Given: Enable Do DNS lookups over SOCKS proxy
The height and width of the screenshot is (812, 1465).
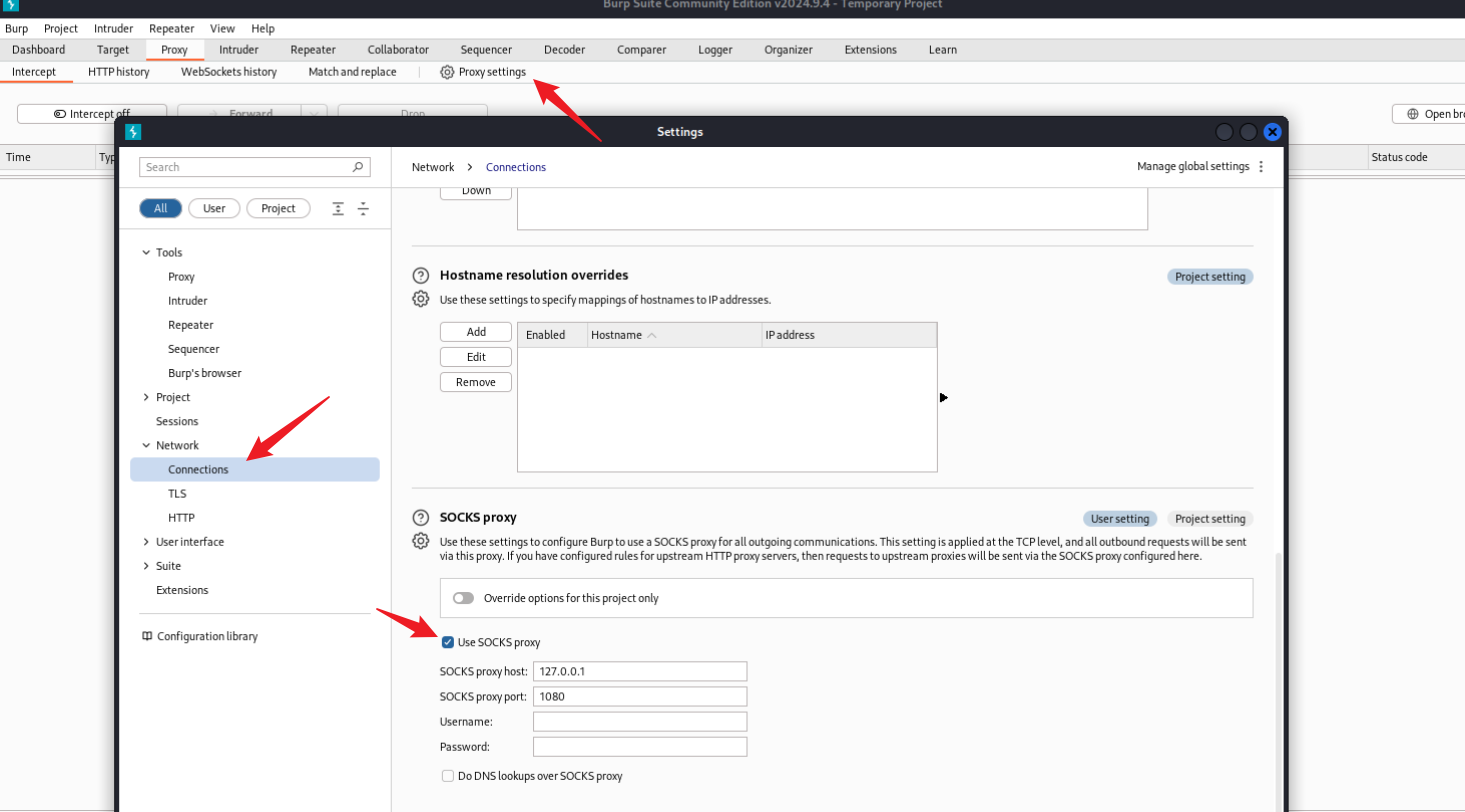Looking at the screenshot, I should (x=448, y=776).
